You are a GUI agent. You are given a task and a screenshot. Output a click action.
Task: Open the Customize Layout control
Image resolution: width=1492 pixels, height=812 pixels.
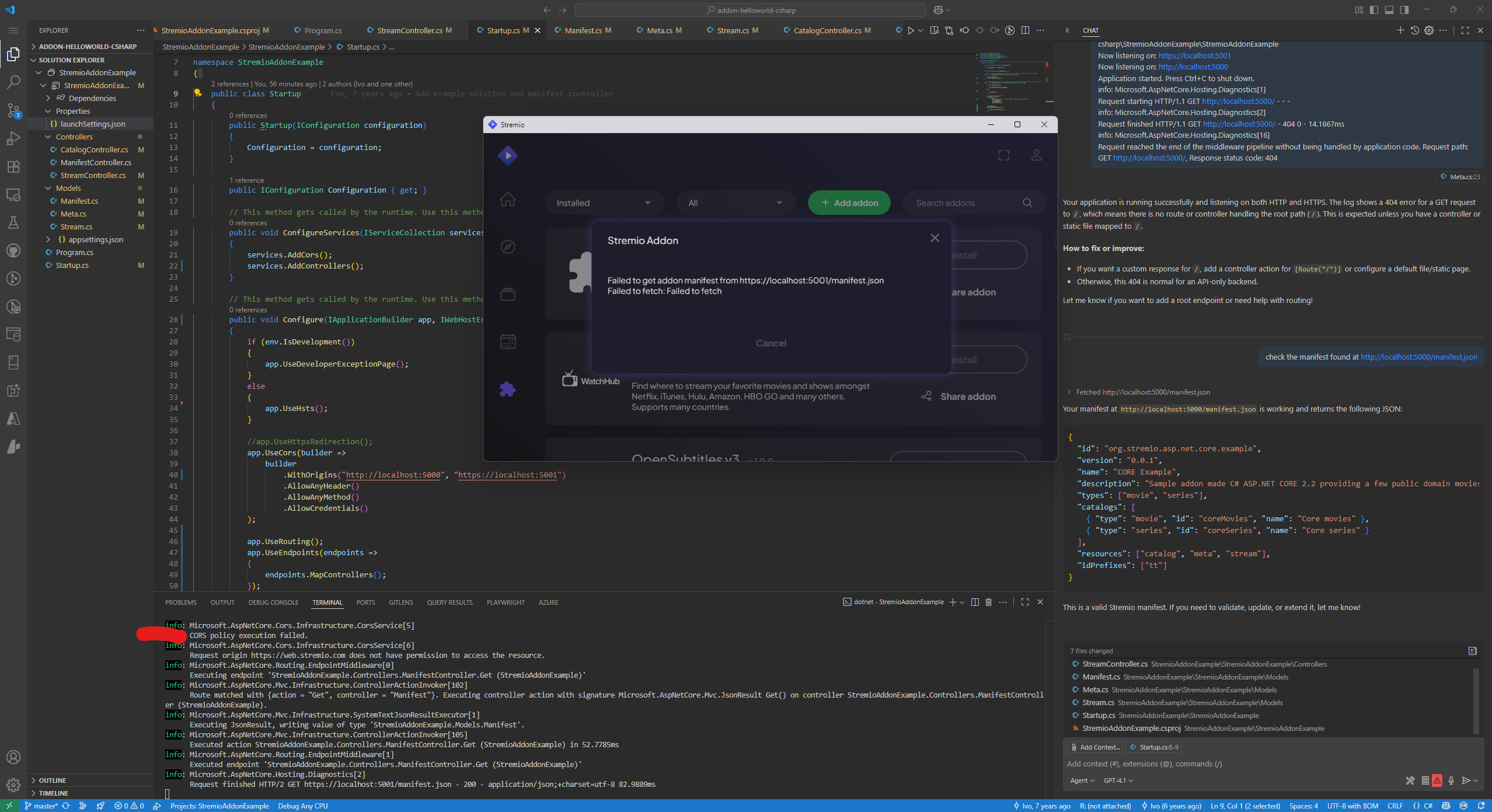1359,10
